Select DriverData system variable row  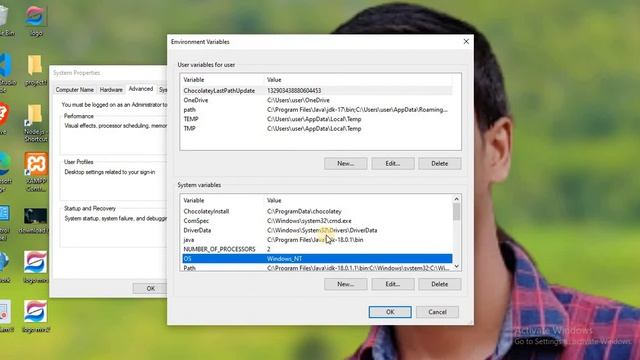click(x=317, y=230)
